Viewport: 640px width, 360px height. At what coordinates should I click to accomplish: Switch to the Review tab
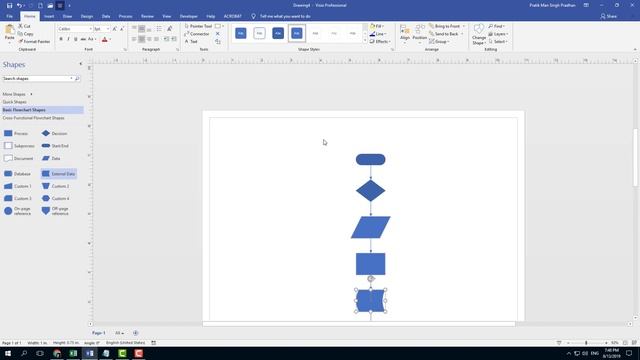[x=147, y=16]
